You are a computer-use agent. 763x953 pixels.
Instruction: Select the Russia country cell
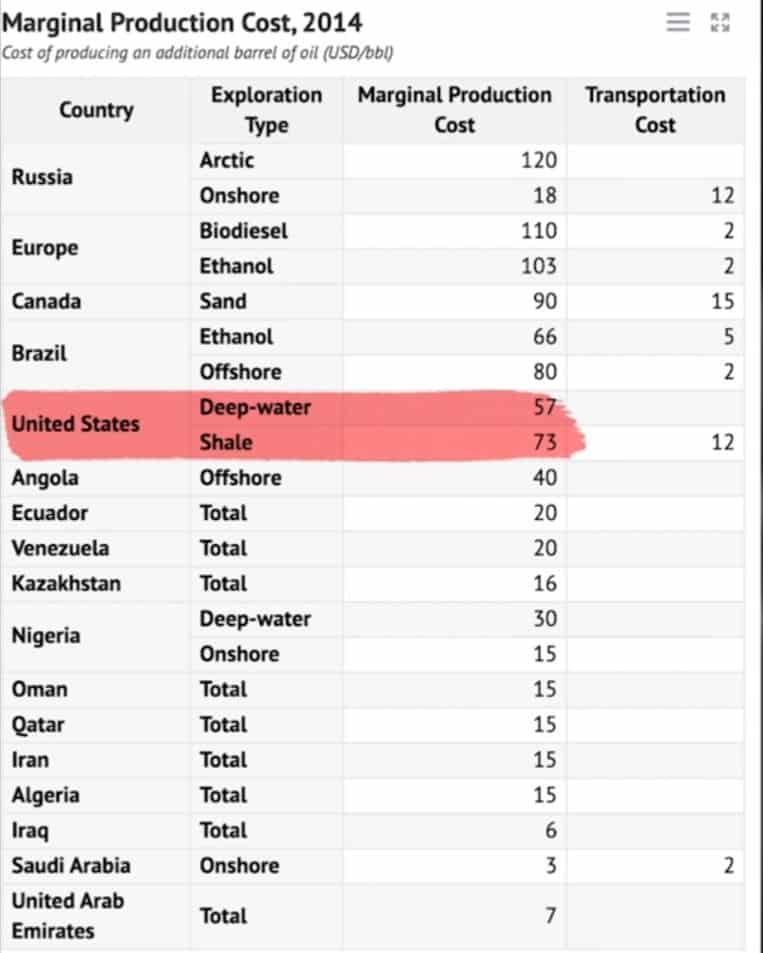coord(96,177)
